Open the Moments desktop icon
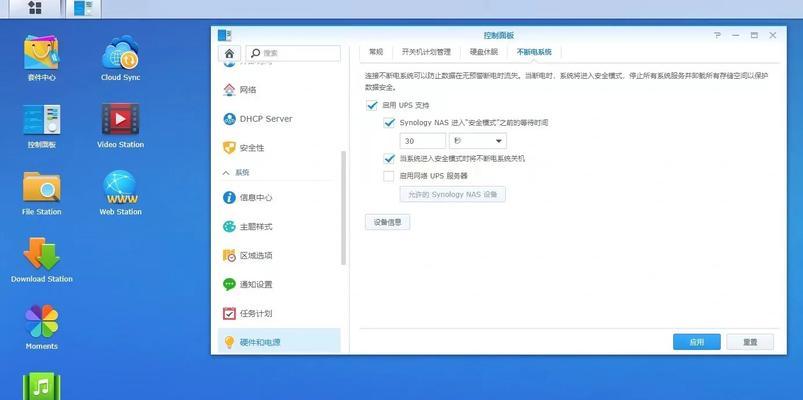The image size is (803, 400). click(41, 327)
